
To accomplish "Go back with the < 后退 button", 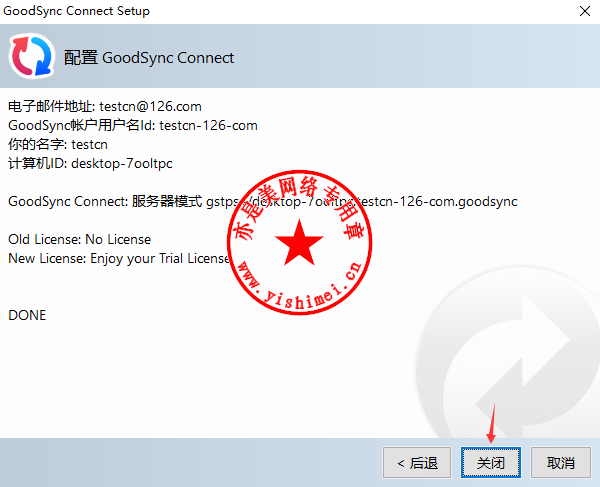I will click(417, 463).
